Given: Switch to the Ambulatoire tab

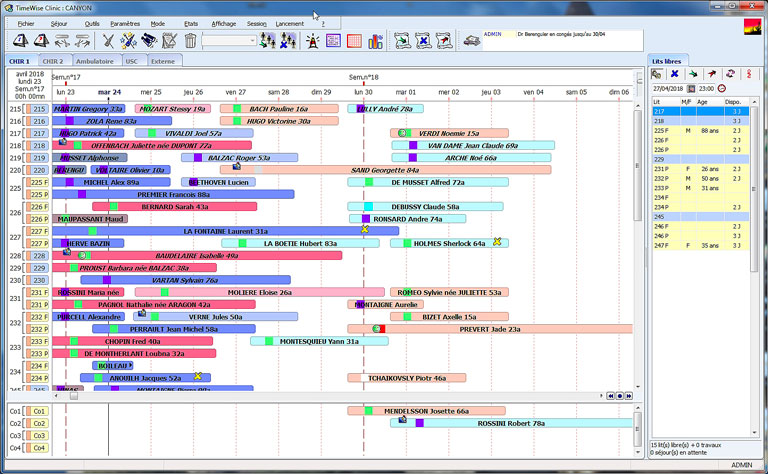Looking at the screenshot, I should coord(94,62).
